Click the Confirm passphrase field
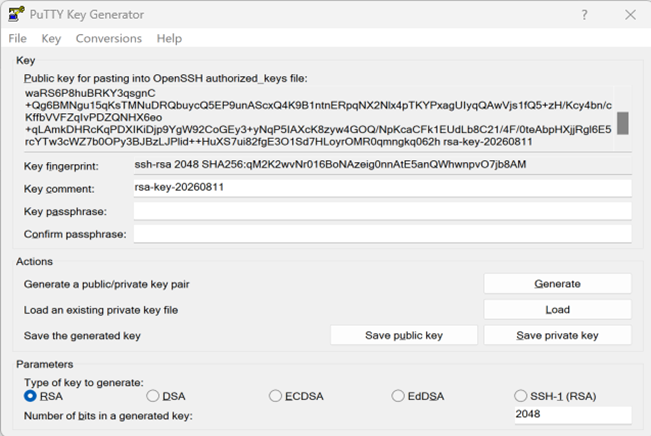 [382, 234]
